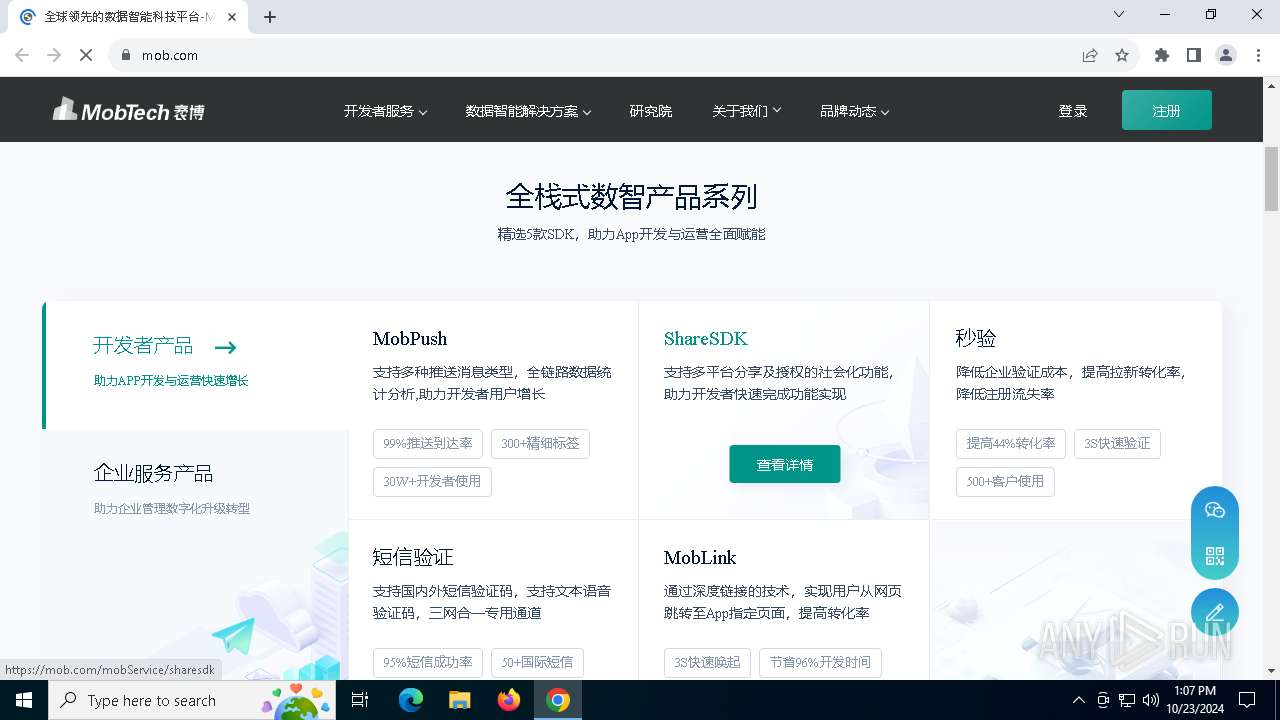Open the MobLink product title
The image size is (1280, 720).
[700, 558]
